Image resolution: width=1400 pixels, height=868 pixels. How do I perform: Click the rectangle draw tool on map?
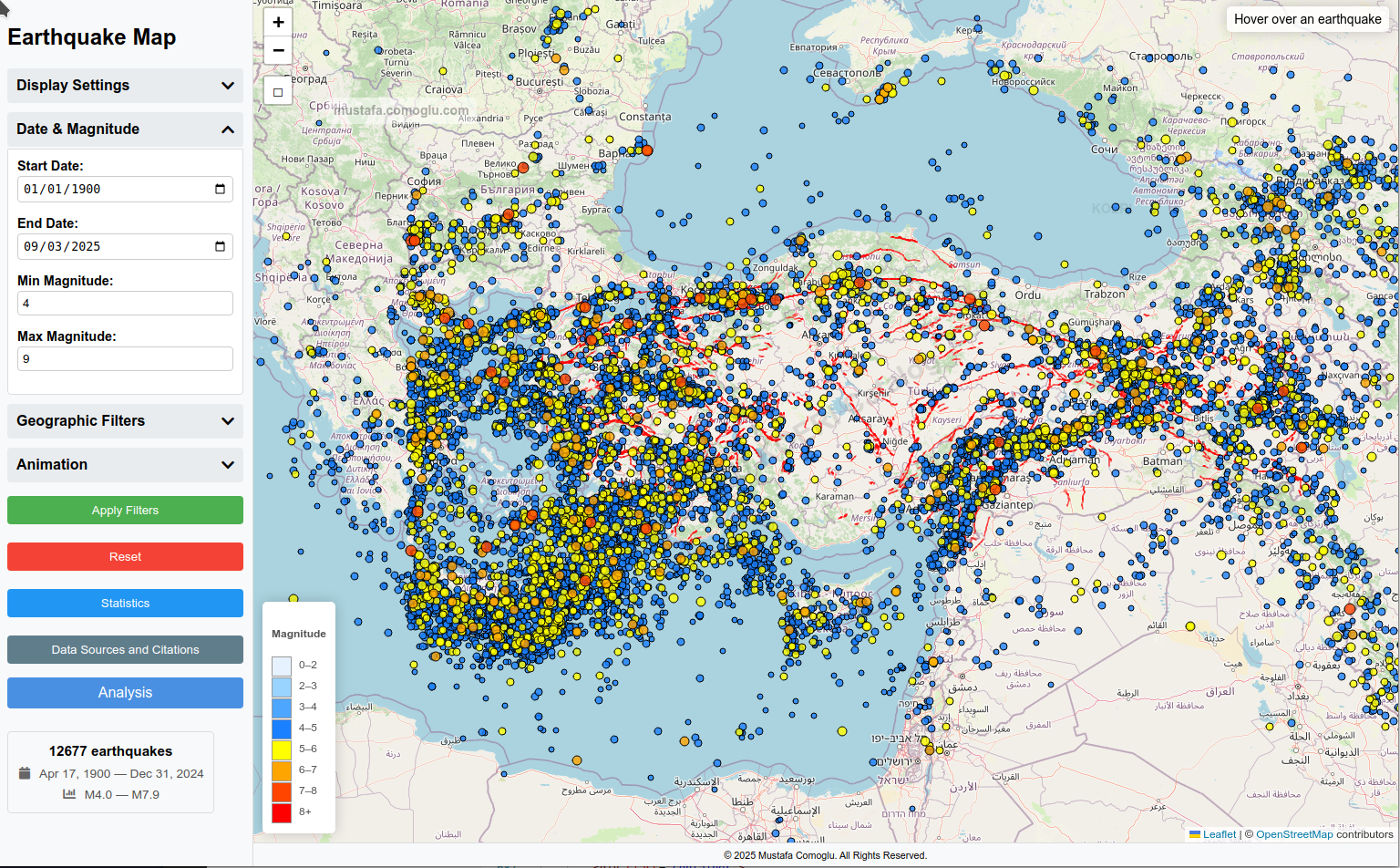(278, 91)
